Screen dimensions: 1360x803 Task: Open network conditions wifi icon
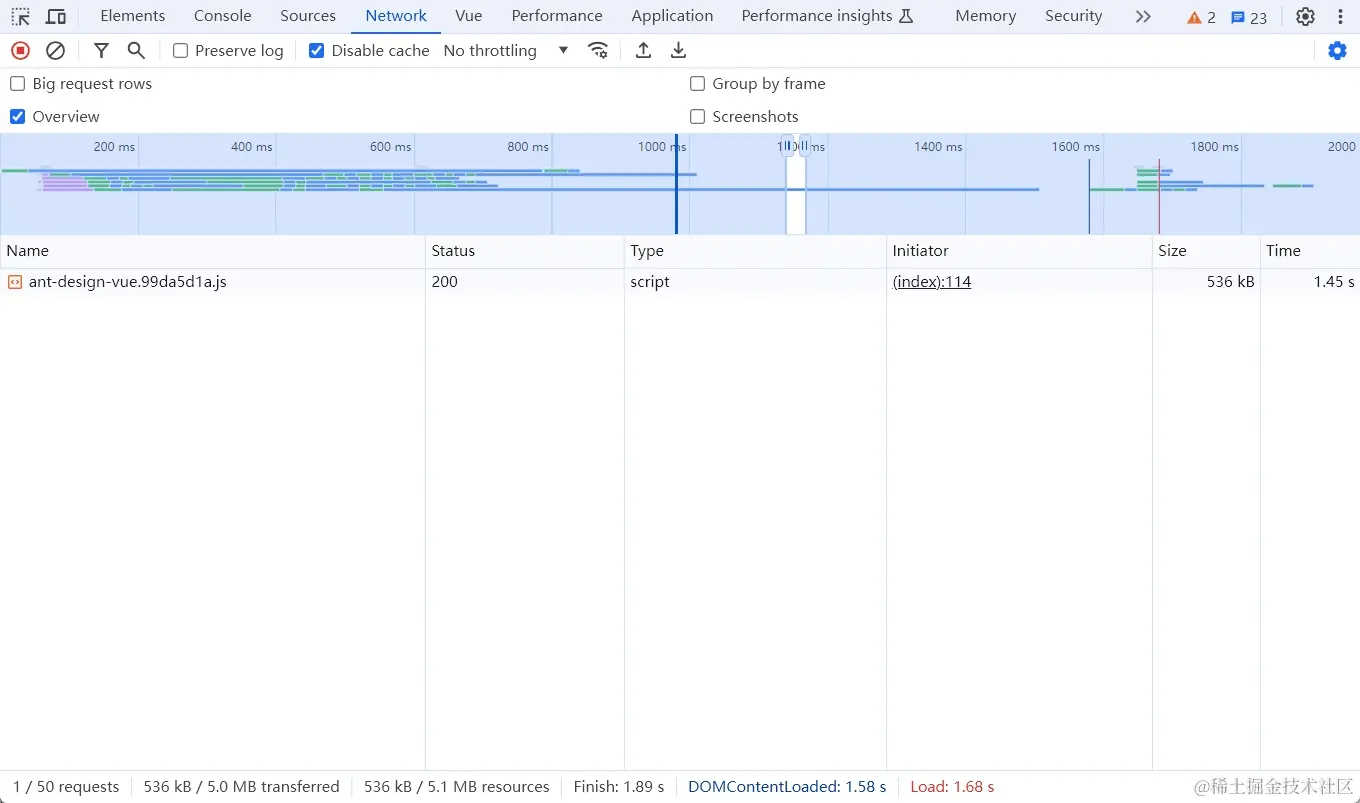(598, 51)
